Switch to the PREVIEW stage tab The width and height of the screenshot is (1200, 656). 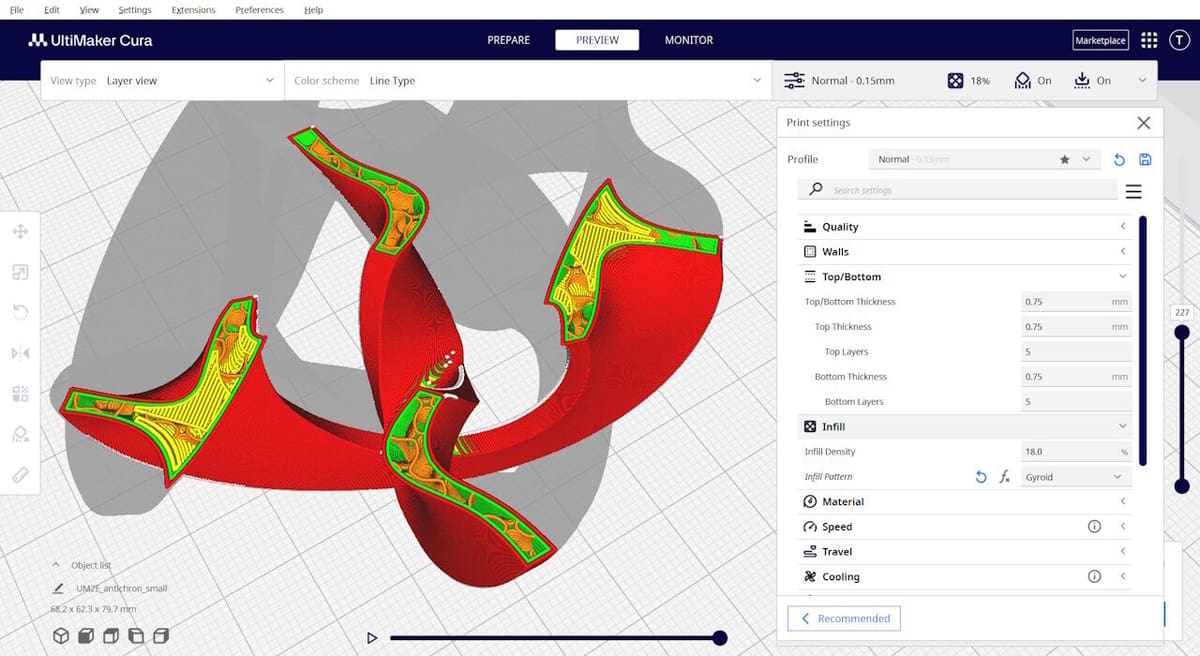coord(598,40)
